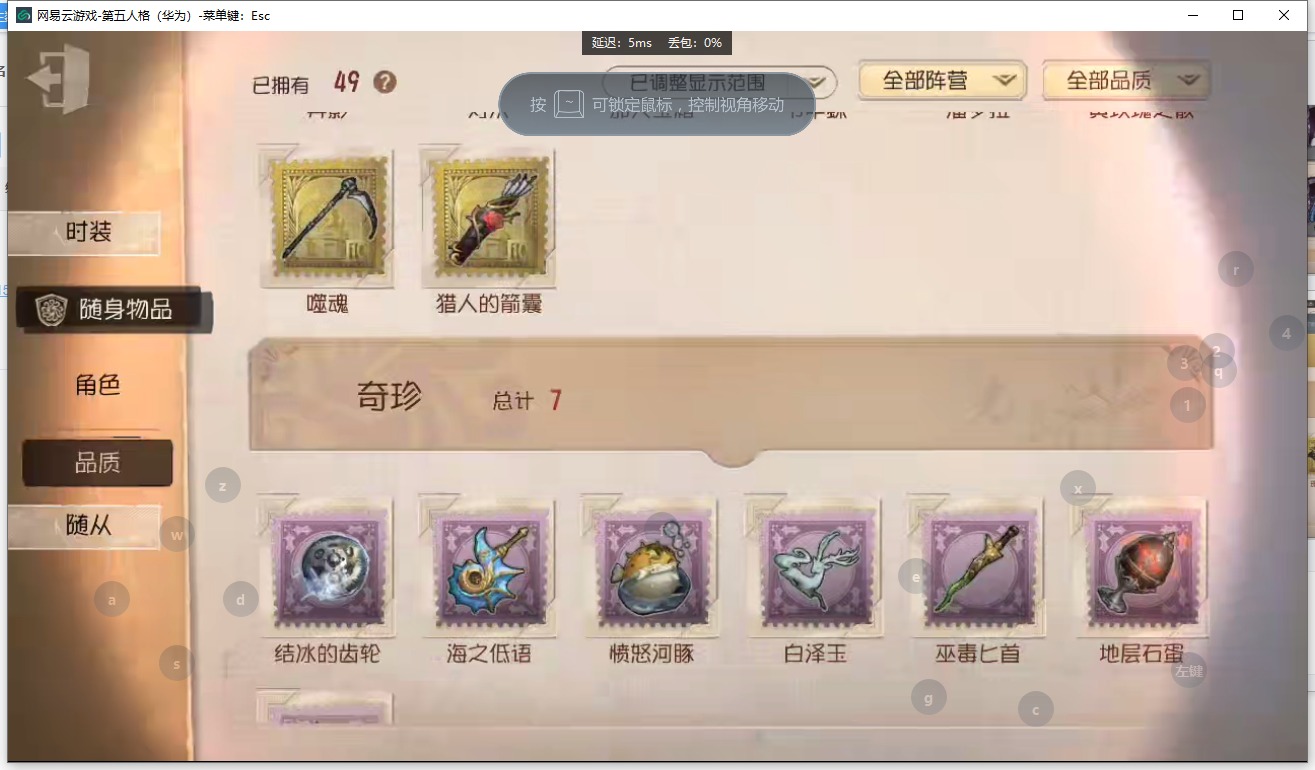Sort by 角色 option
This screenshot has height=770, width=1315.
(x=98, y=385)
